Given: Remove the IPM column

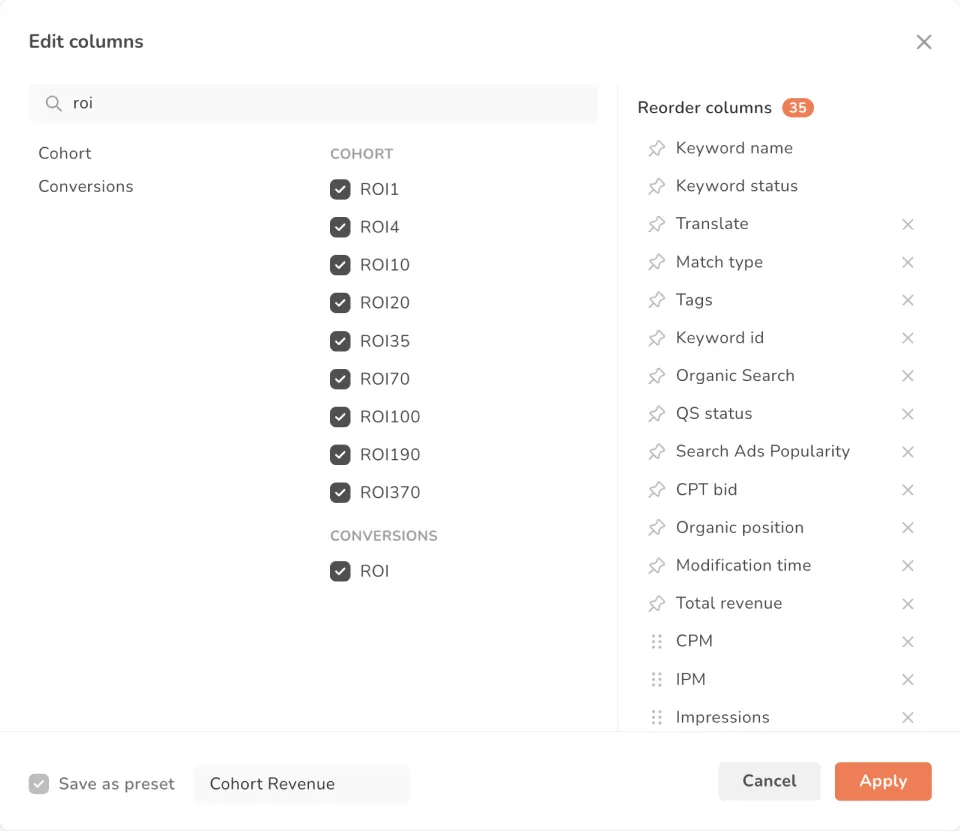Looking at the screenshot, I should (908, 680).
